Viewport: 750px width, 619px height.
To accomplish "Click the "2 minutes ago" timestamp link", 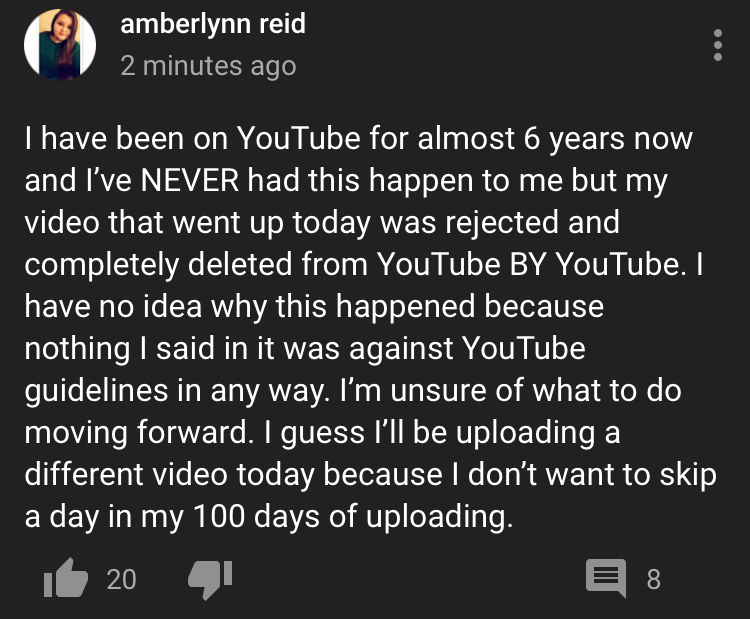I will tap(208, 66).
